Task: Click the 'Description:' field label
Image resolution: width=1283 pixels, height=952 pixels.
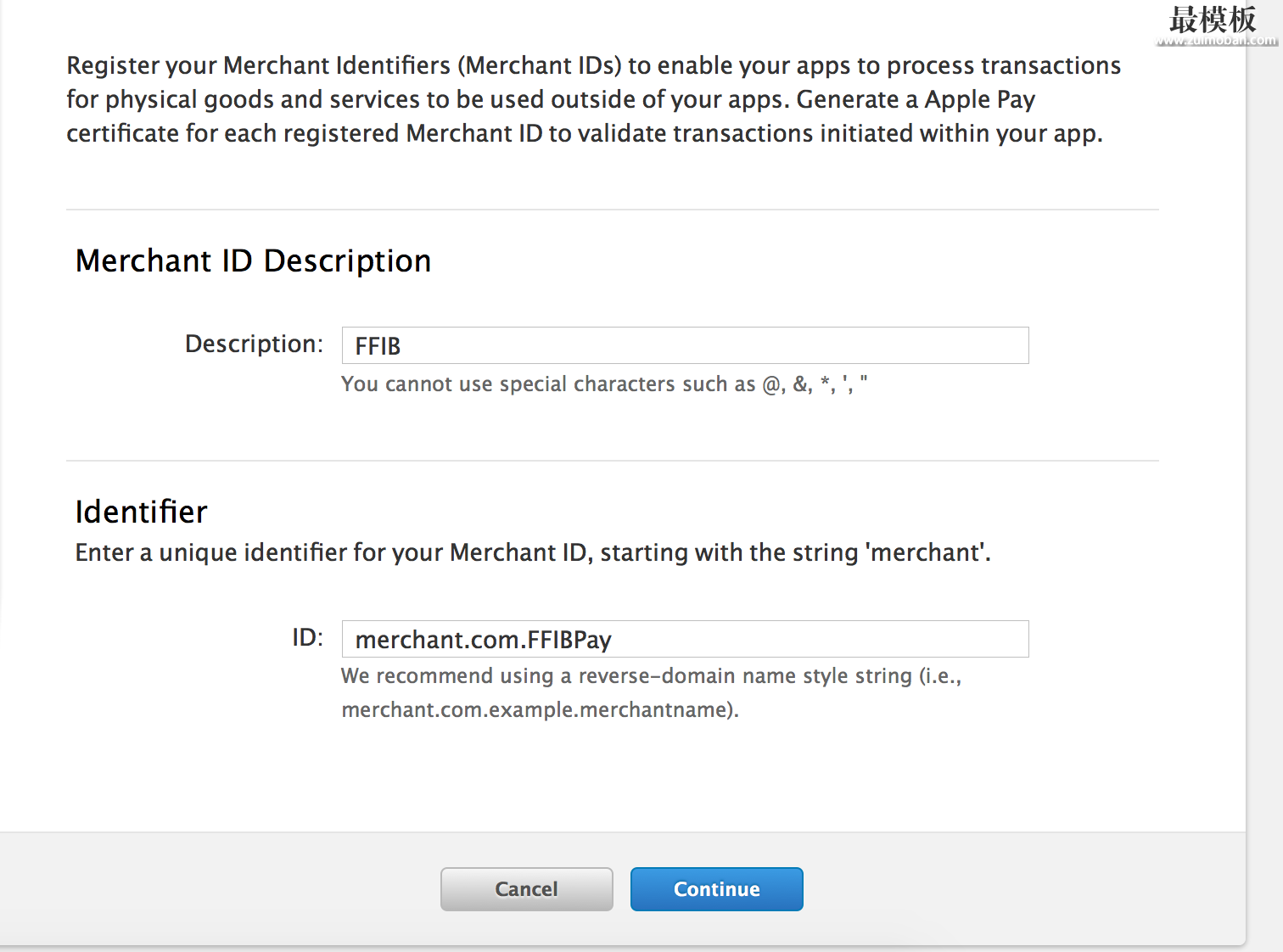Action: pyautogui.click(x=254, y=344)
